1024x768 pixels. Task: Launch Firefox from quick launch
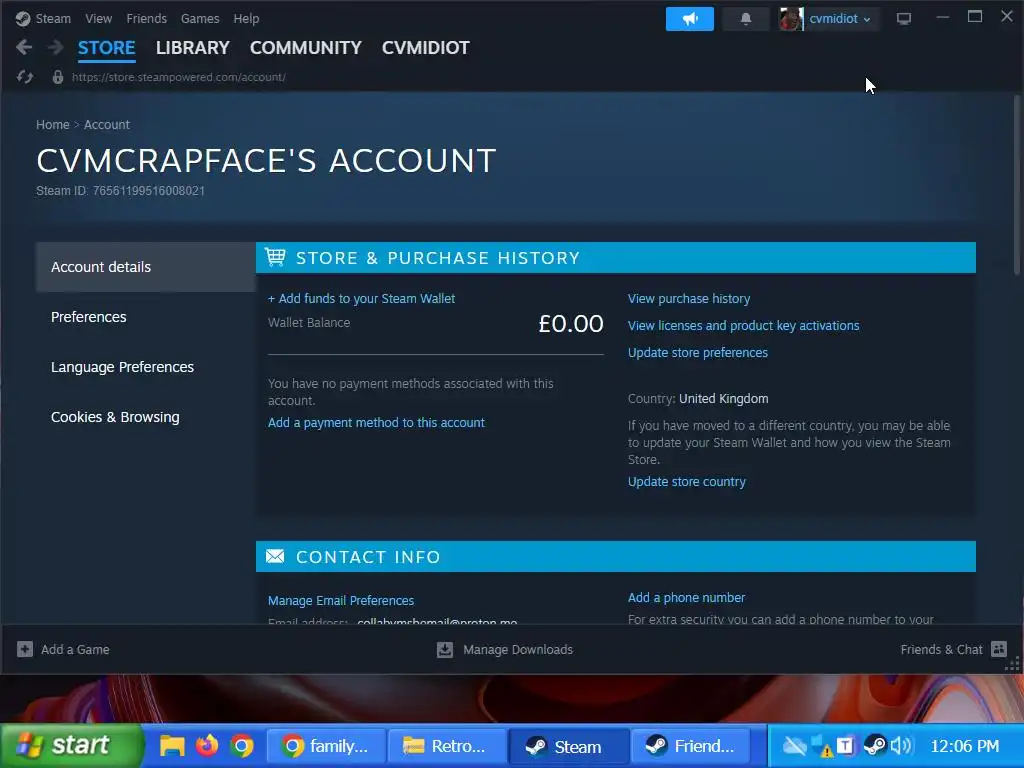pos(207,745)
